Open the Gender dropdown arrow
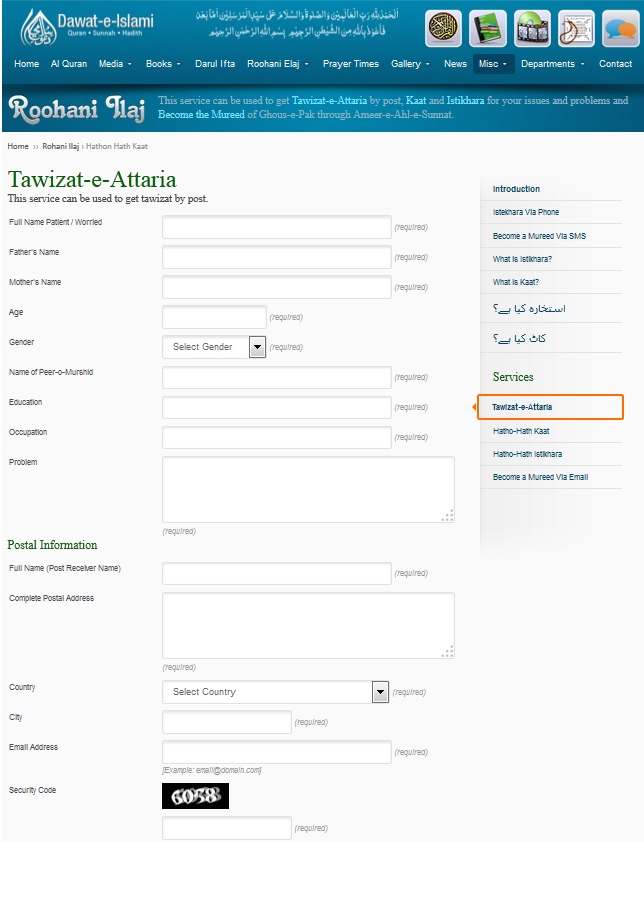Image resolution: width=644 pixels, height=906 pixels. coord(258,347)
